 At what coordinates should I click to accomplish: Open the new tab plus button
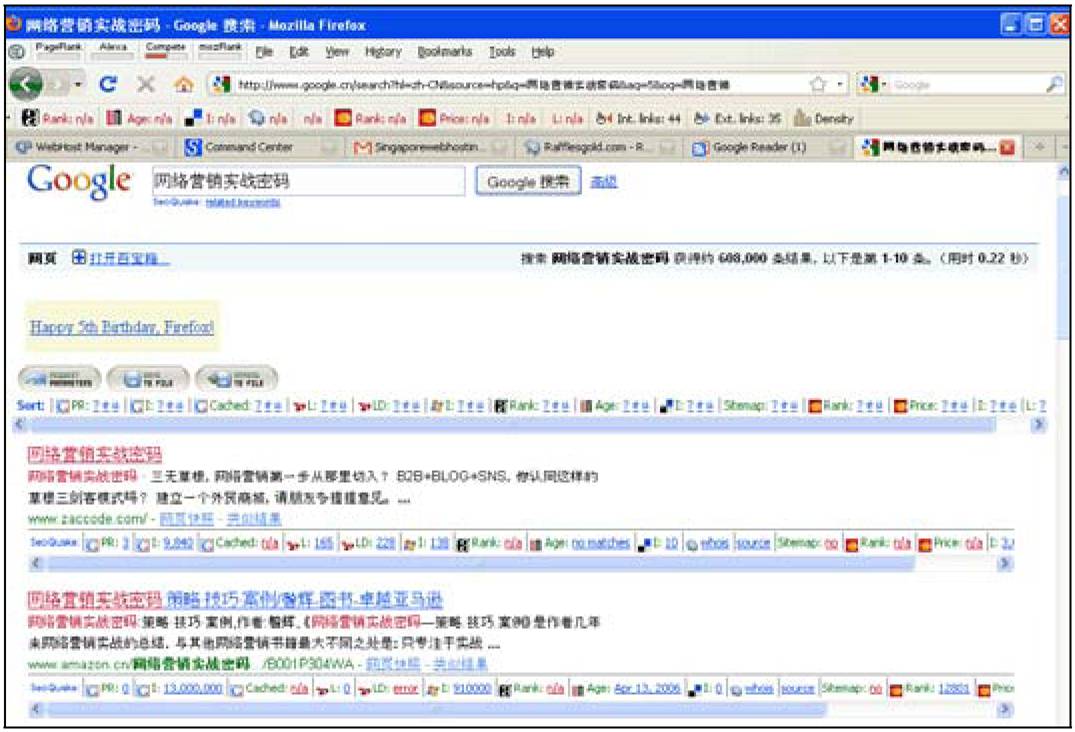1040,147
